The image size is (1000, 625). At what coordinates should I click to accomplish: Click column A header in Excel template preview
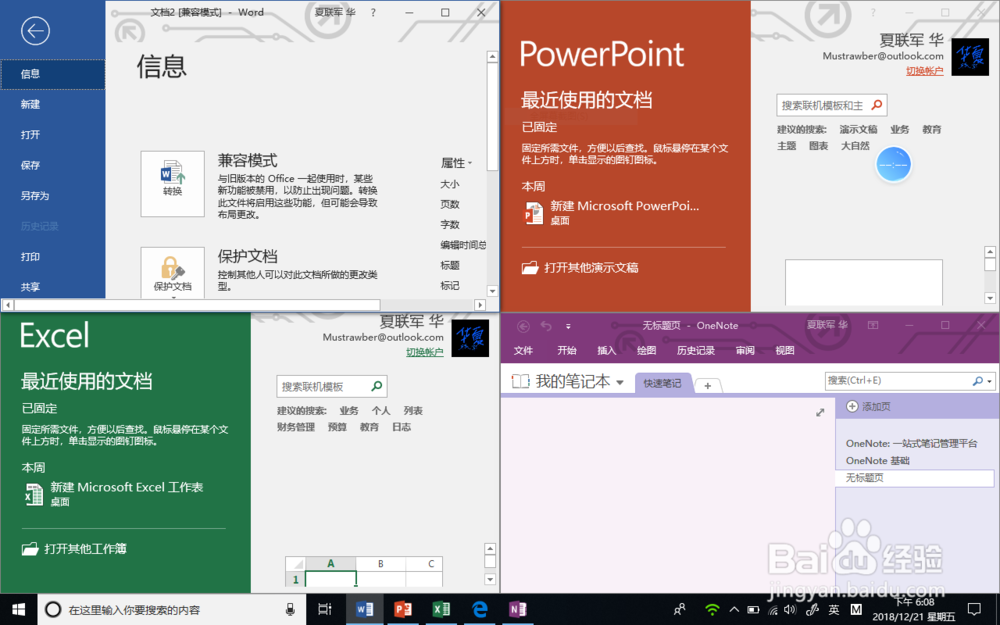pos(330,564)
